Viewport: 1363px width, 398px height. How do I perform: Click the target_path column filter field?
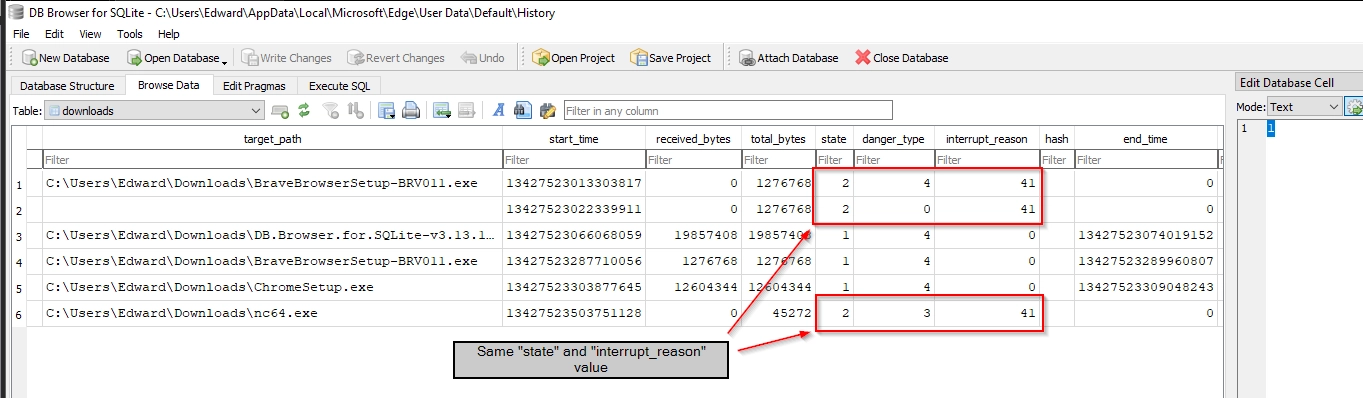(x=272, y=160)
